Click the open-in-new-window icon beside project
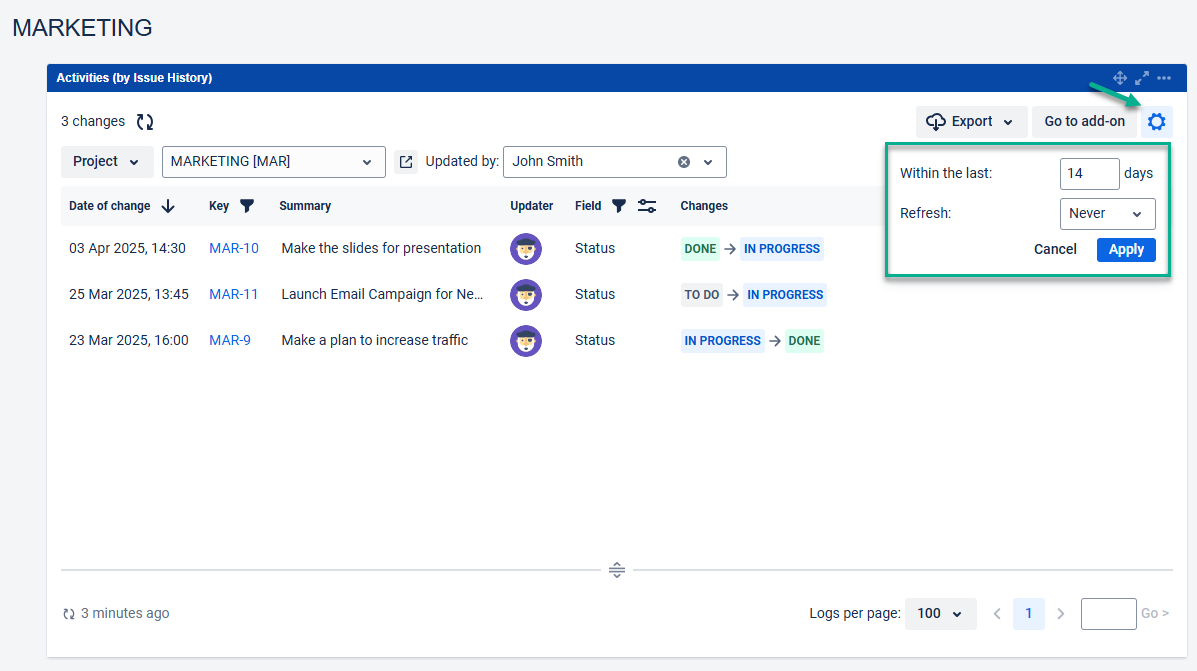 406,162
